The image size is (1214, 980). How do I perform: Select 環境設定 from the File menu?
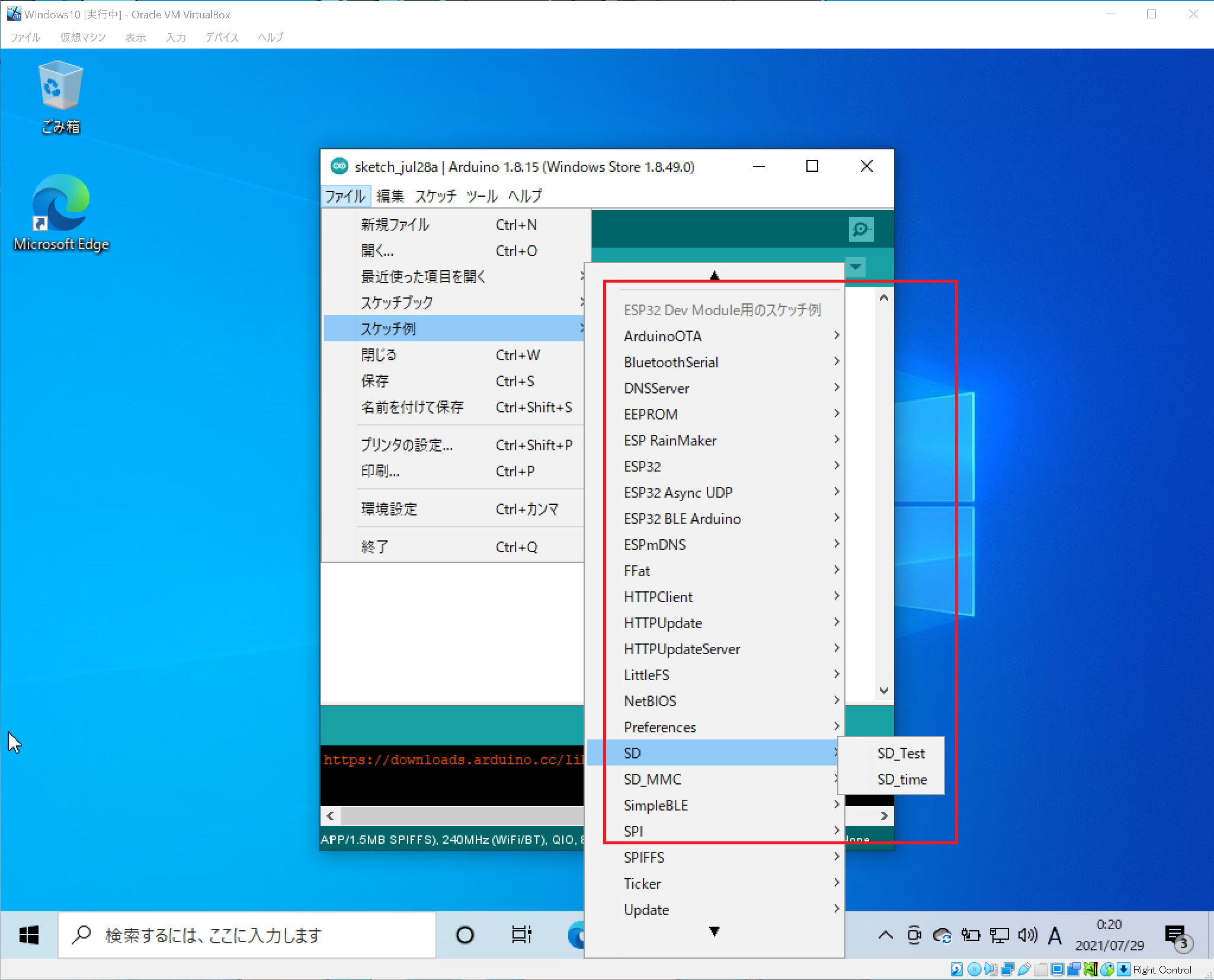389,509
